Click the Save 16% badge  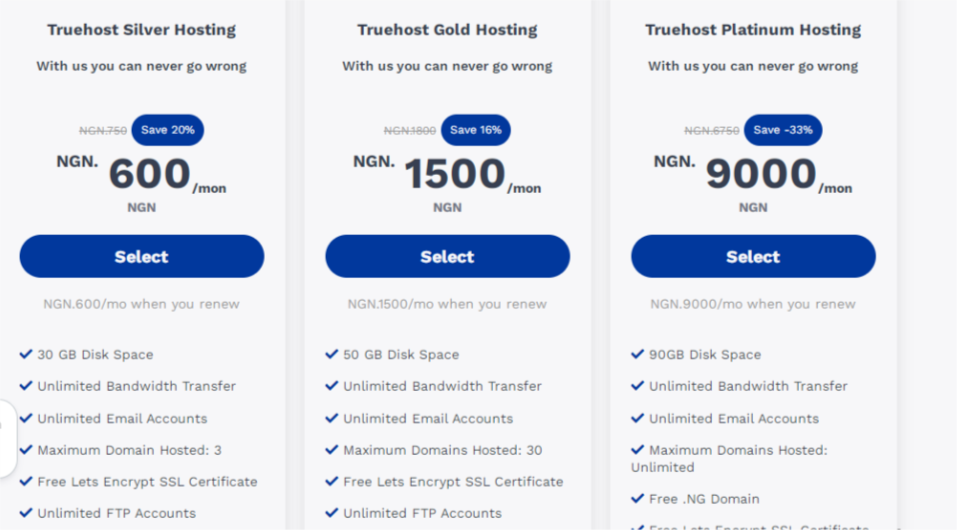coord(475,130)
